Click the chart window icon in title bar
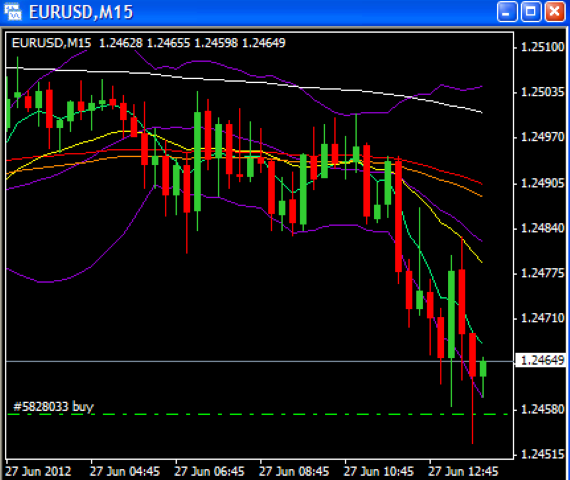The image size is (570, 480). (13, 12)
